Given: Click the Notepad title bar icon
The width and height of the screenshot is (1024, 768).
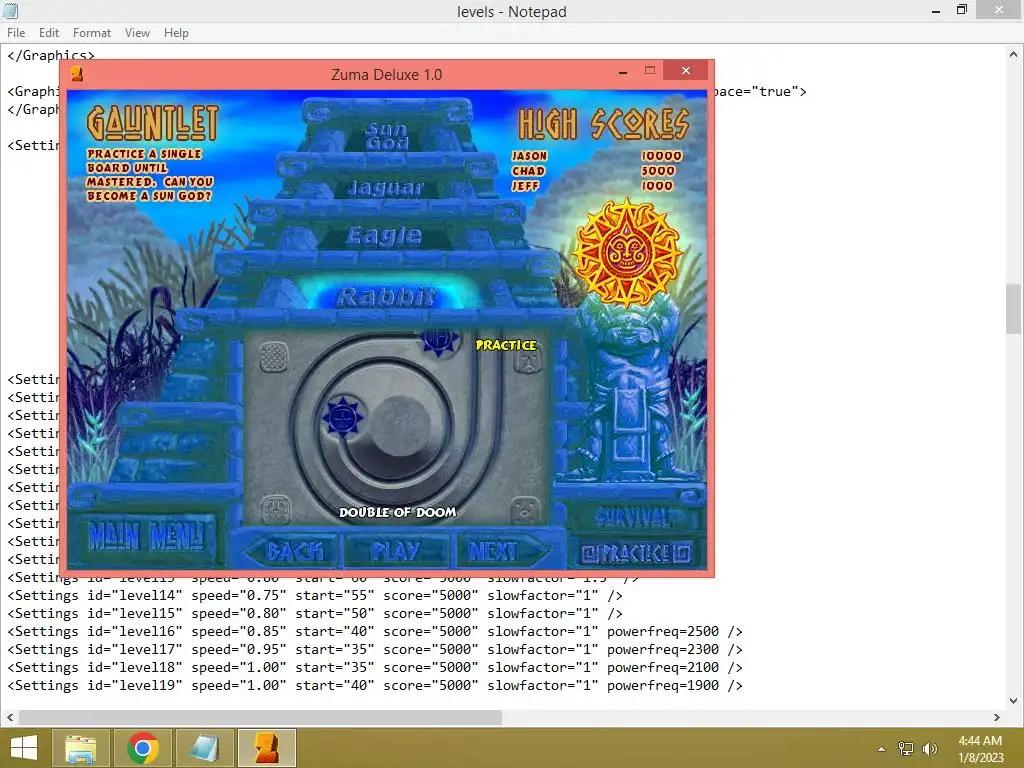Looking at the screenshot, I should click(x=10, y=10).
